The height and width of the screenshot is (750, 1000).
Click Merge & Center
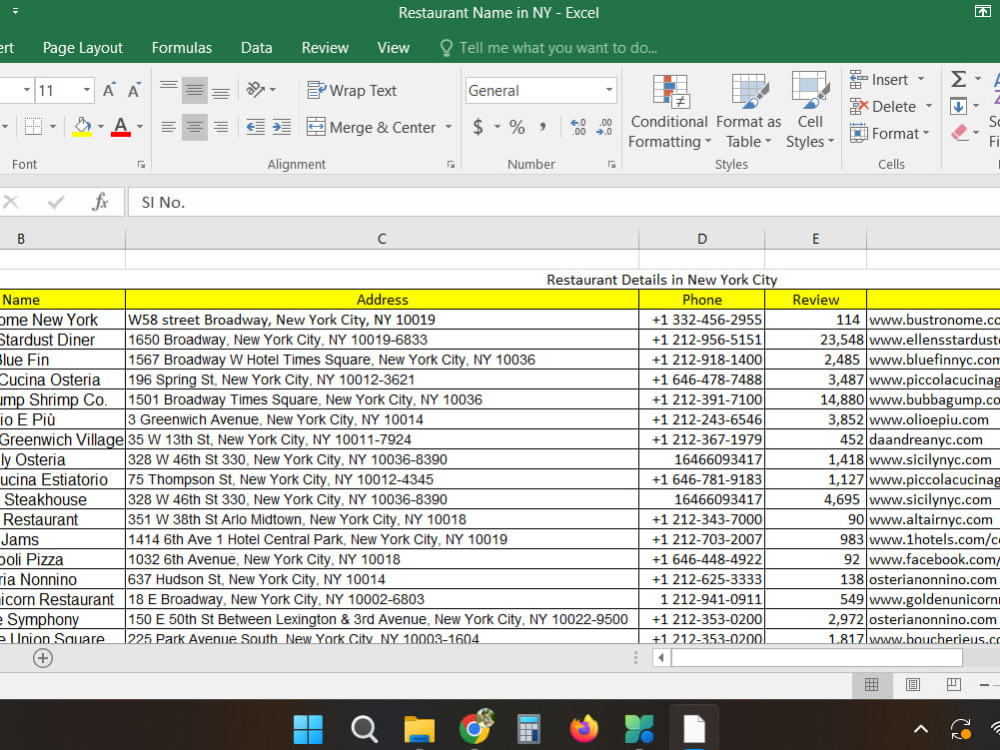point(371,127)
